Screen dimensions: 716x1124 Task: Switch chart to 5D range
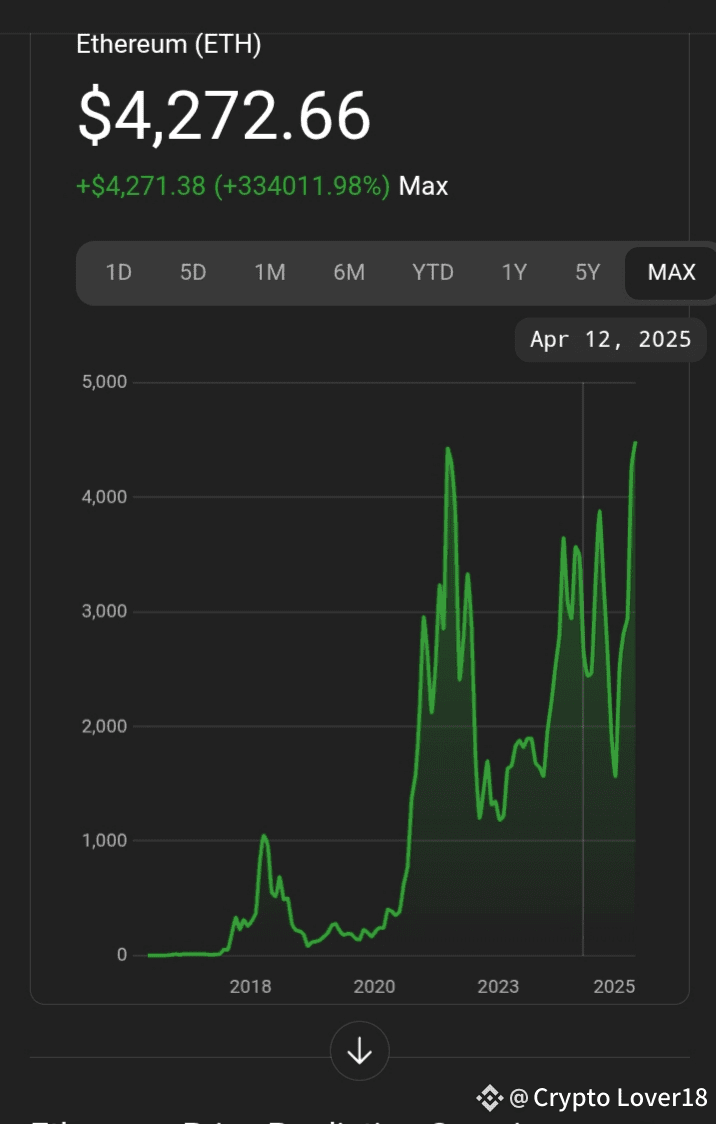(193, 272)
